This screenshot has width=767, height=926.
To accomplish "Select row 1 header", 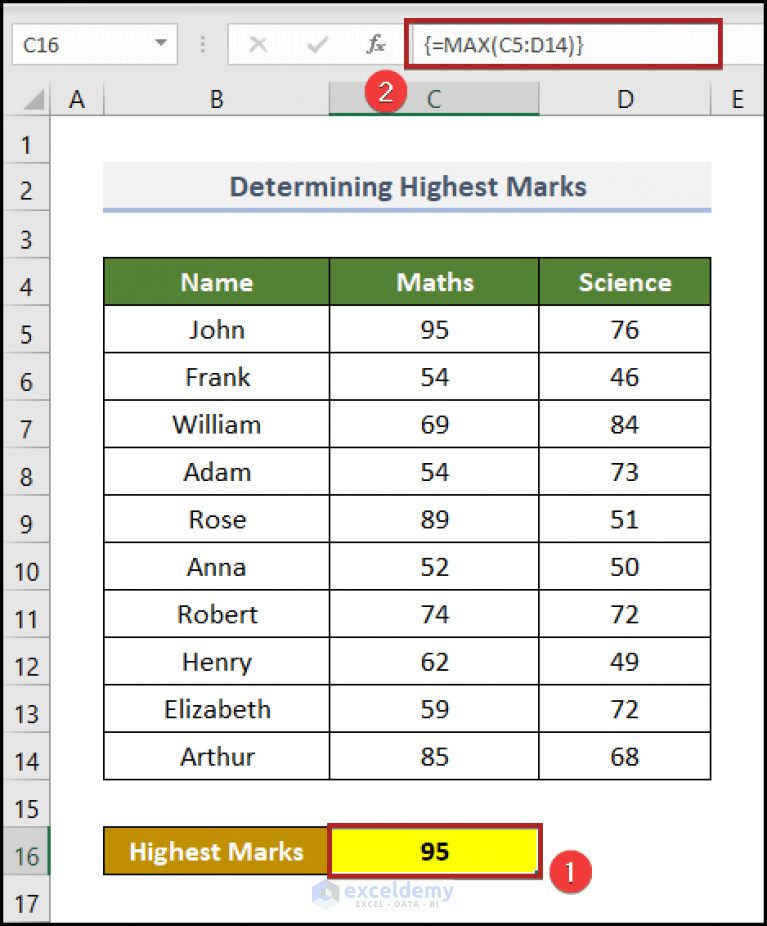I will click(26, 142).
